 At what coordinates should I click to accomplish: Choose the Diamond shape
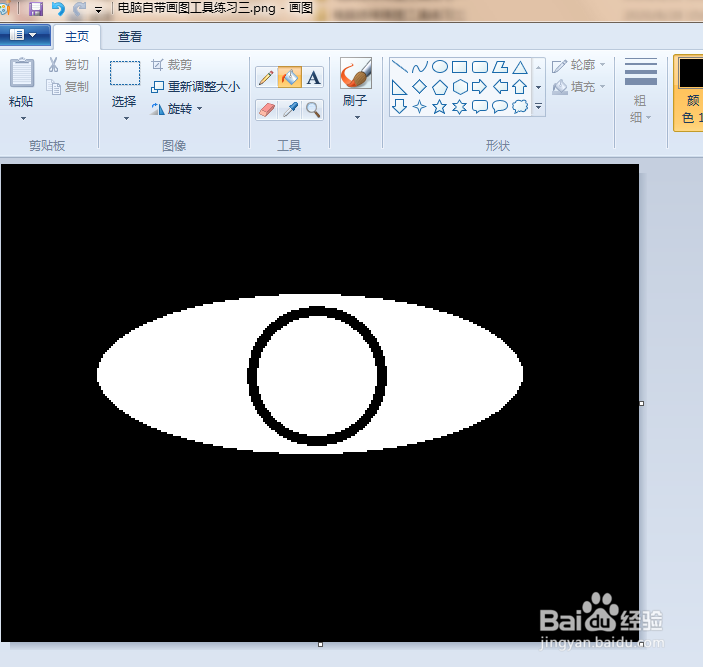click(x=420, y=87)
